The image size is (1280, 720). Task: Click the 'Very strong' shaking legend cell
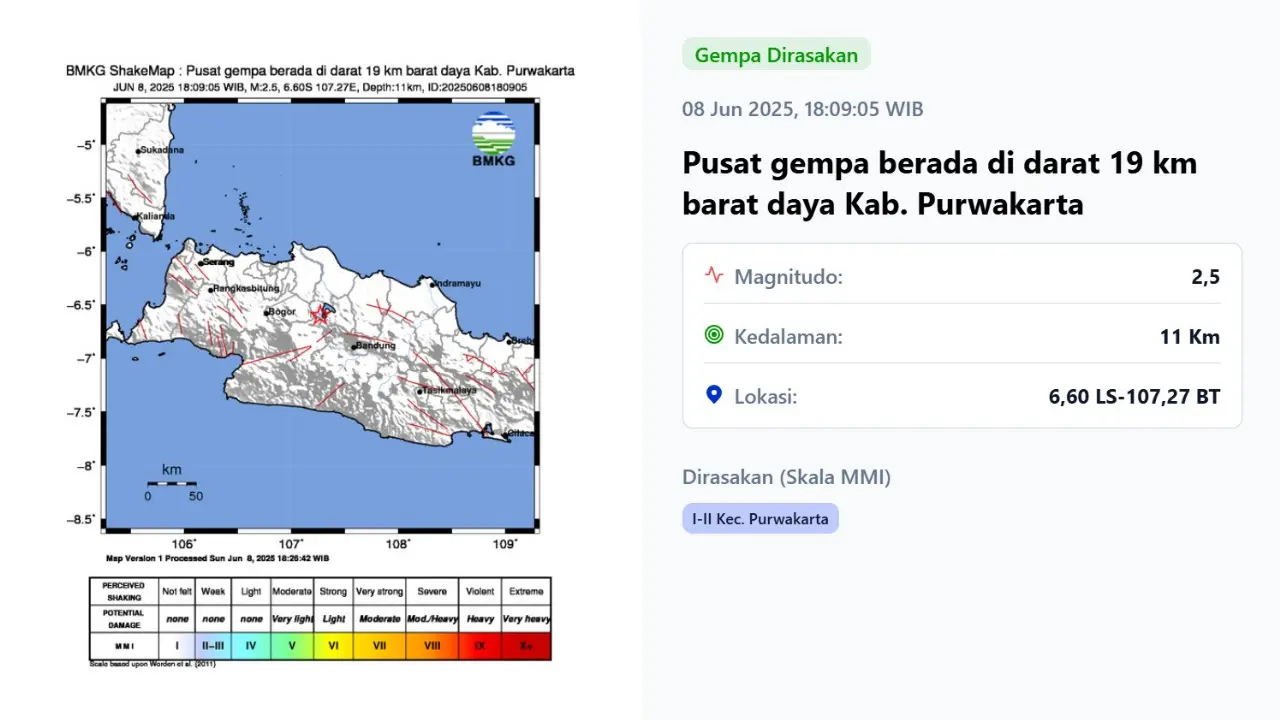(x=379, y=591)
